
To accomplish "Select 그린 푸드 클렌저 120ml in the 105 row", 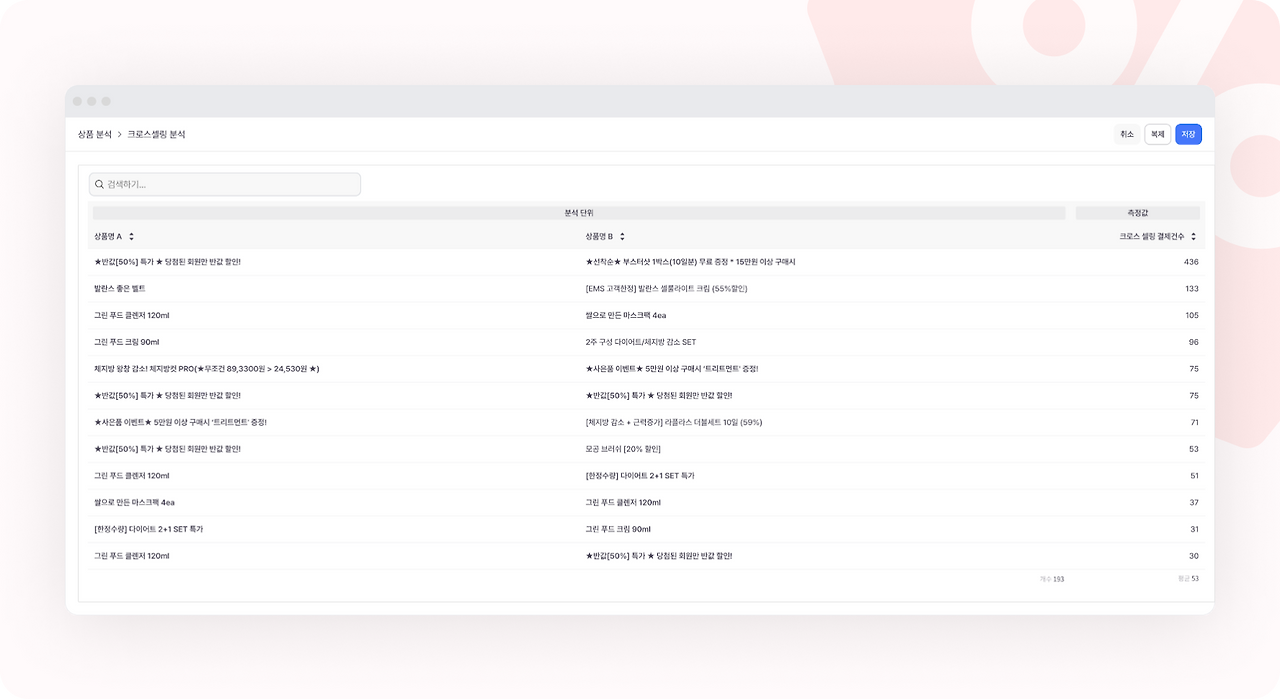I will point(132,316).
